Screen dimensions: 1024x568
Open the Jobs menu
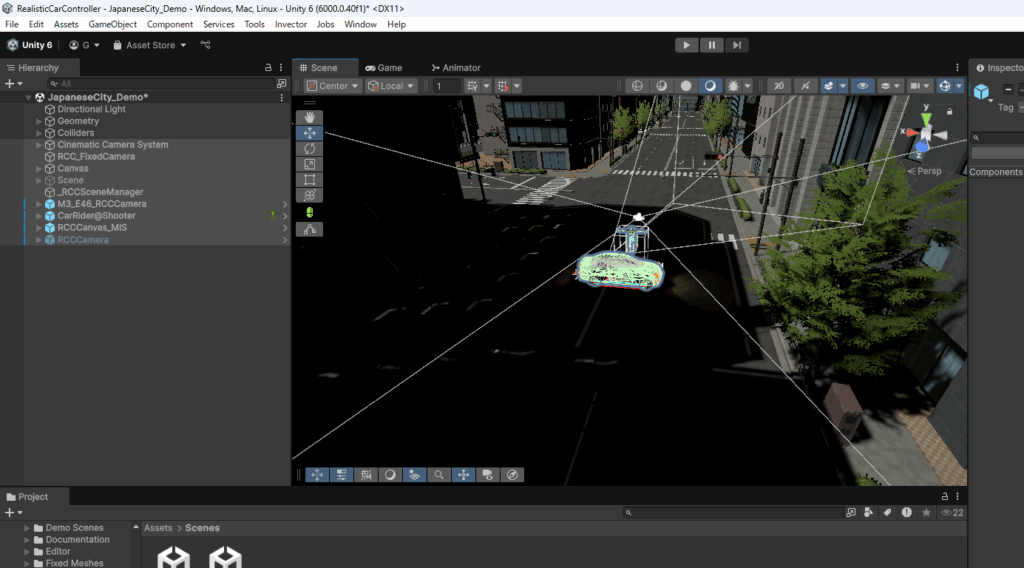pyautogui.click(x=325, y=24)
